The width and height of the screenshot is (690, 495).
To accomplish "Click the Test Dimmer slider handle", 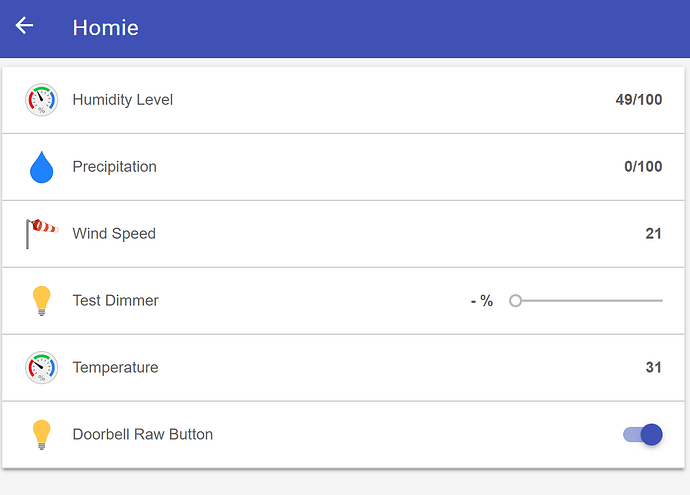I will [516, 300].
